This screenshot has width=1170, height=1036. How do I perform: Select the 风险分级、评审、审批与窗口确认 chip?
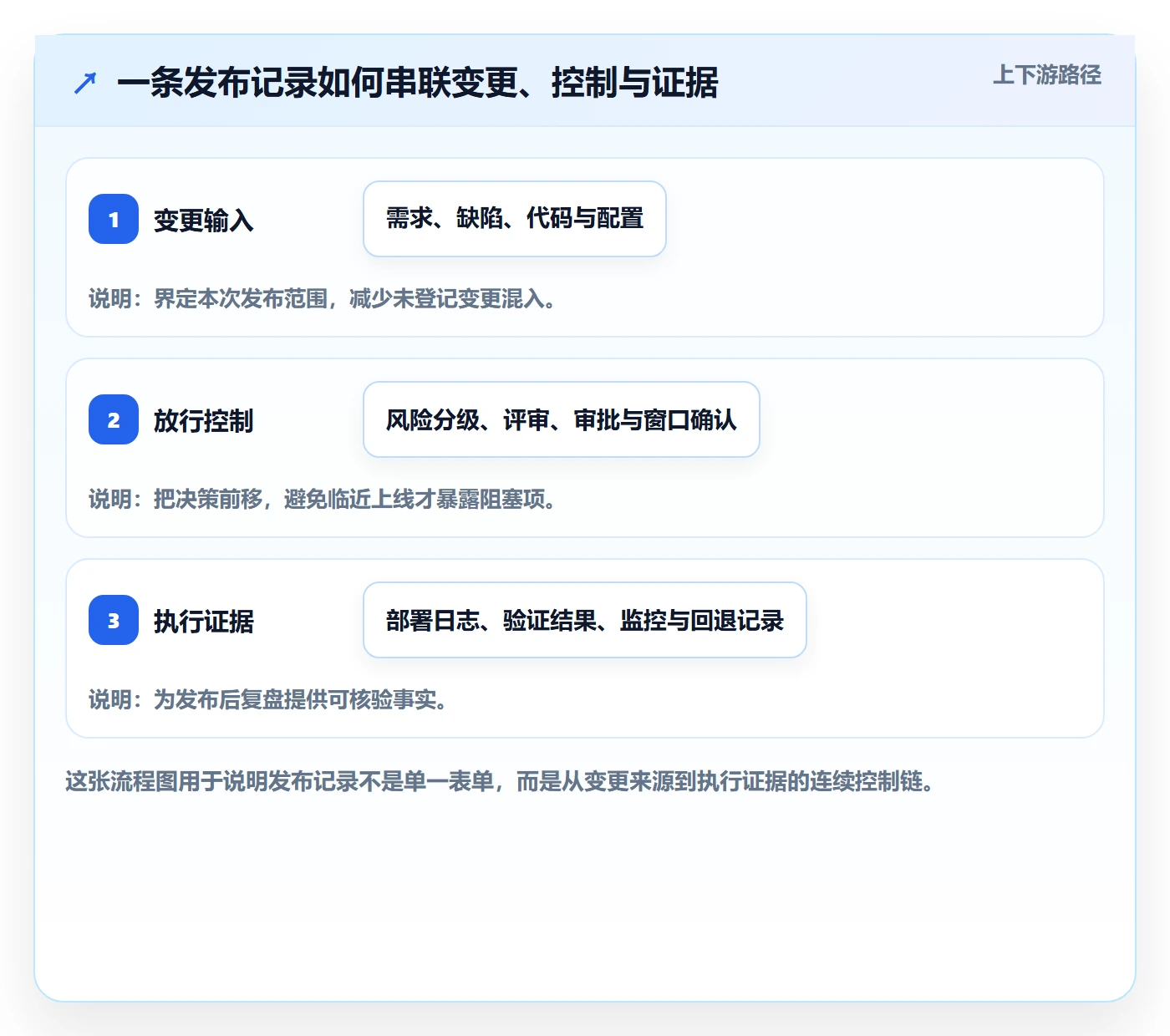click(562, 419)
